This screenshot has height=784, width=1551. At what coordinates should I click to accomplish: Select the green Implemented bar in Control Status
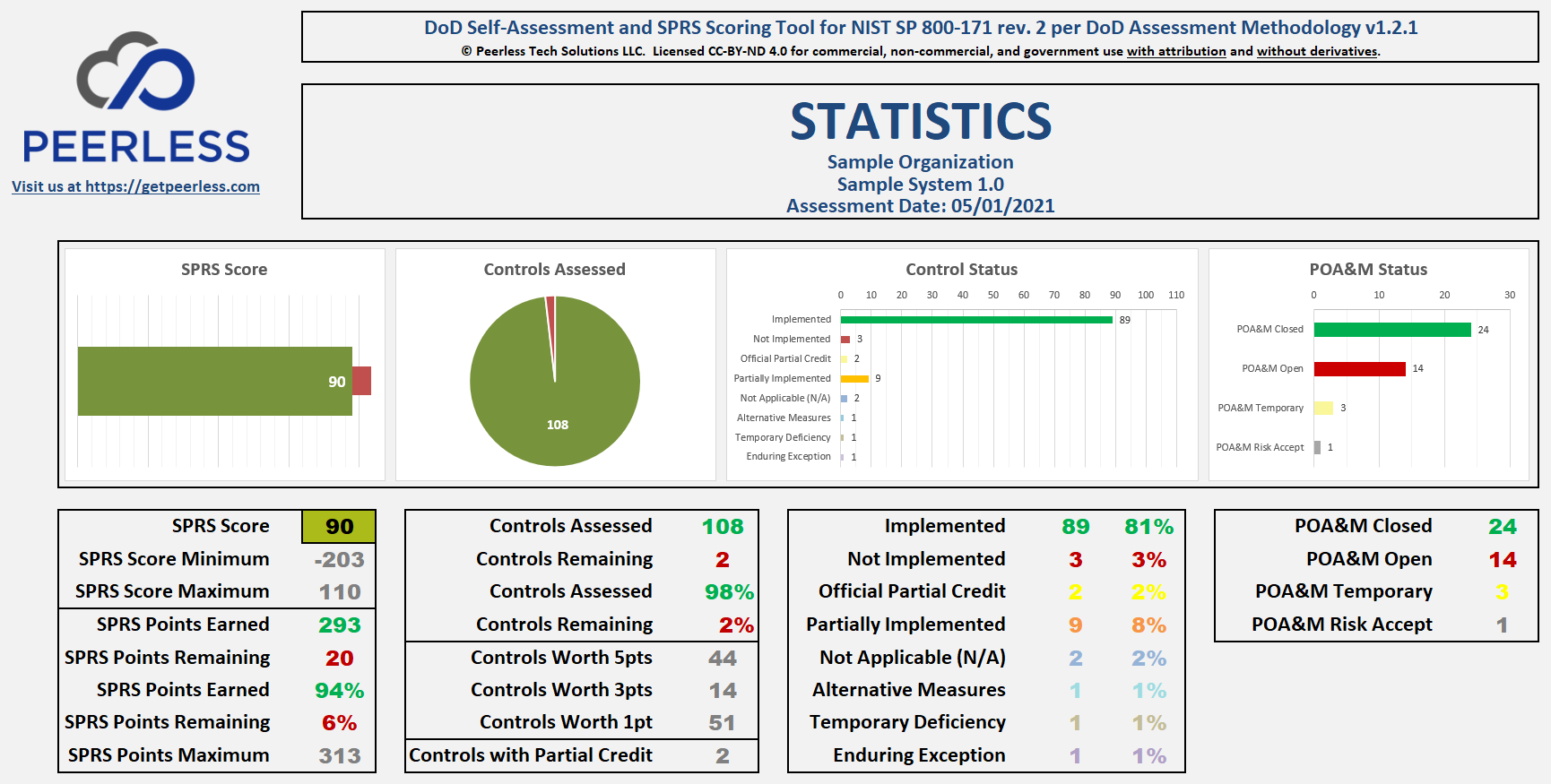(x=975, y=320)
